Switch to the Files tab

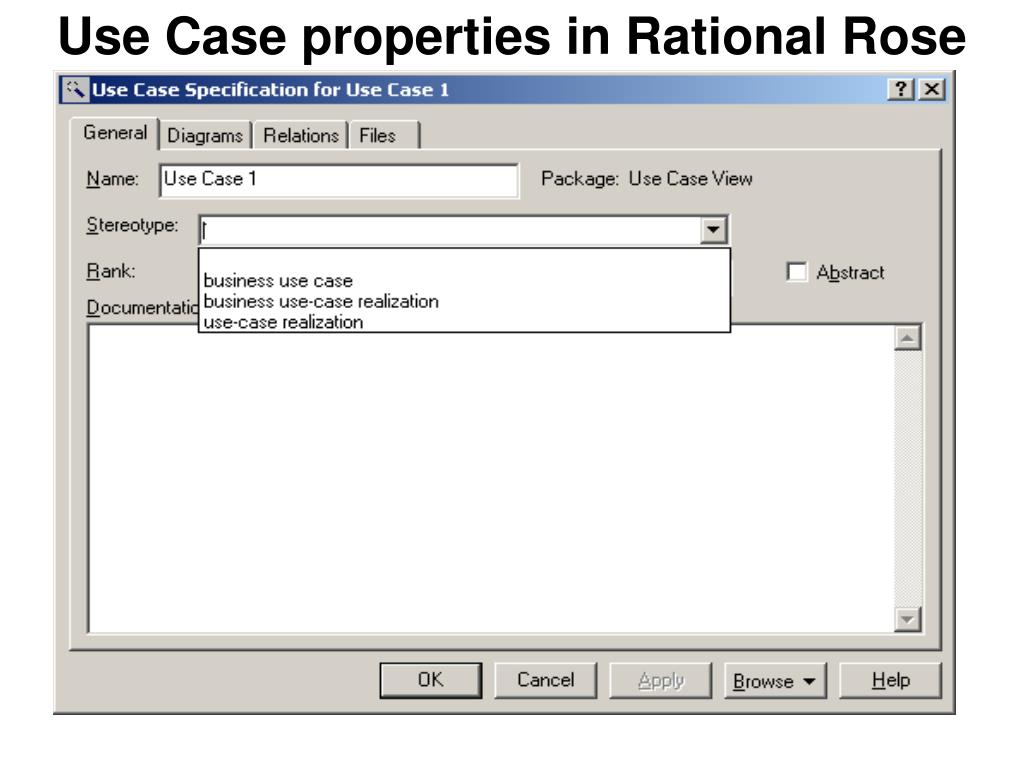click(384, 136)
